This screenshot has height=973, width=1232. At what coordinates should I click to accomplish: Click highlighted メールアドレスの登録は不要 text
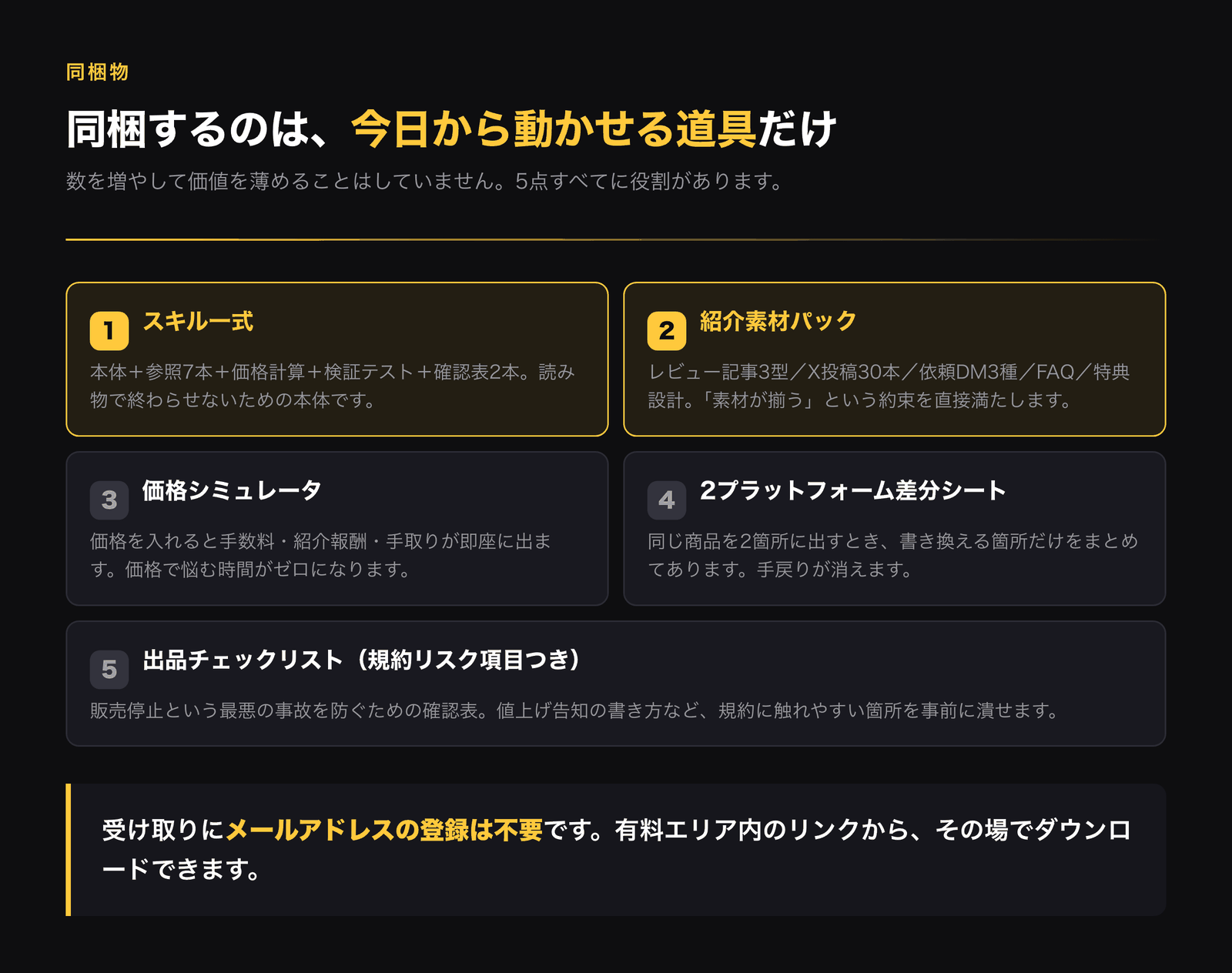(x=384, y=830)
